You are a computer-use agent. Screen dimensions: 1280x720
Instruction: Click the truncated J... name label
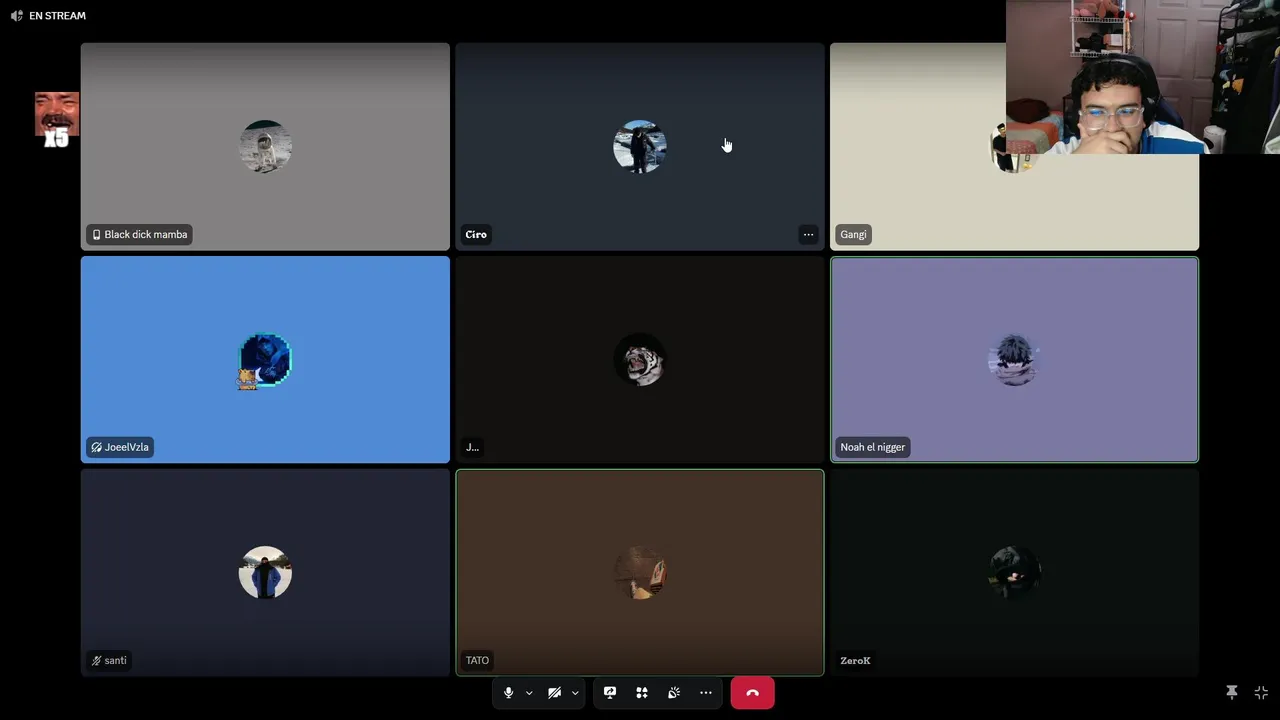472,447
